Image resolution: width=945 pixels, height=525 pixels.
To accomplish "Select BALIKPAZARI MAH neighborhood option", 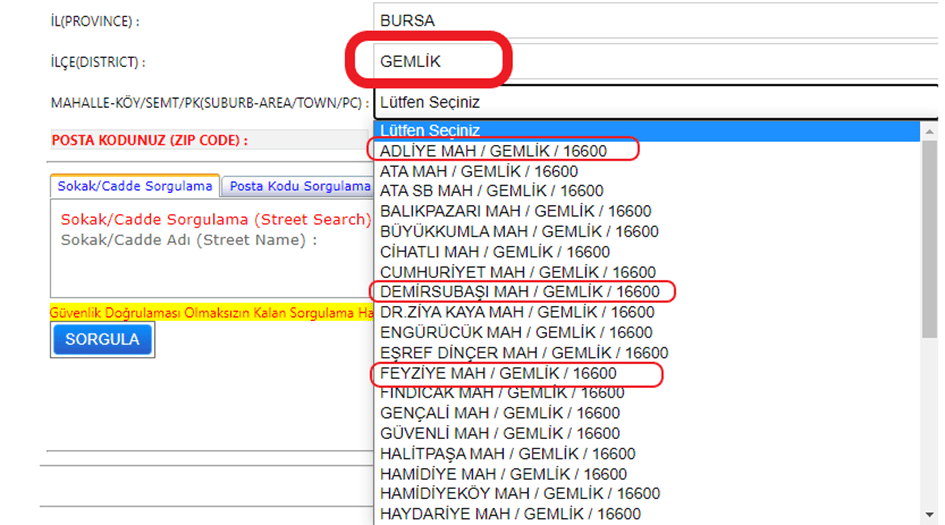I will coord(515,211).
